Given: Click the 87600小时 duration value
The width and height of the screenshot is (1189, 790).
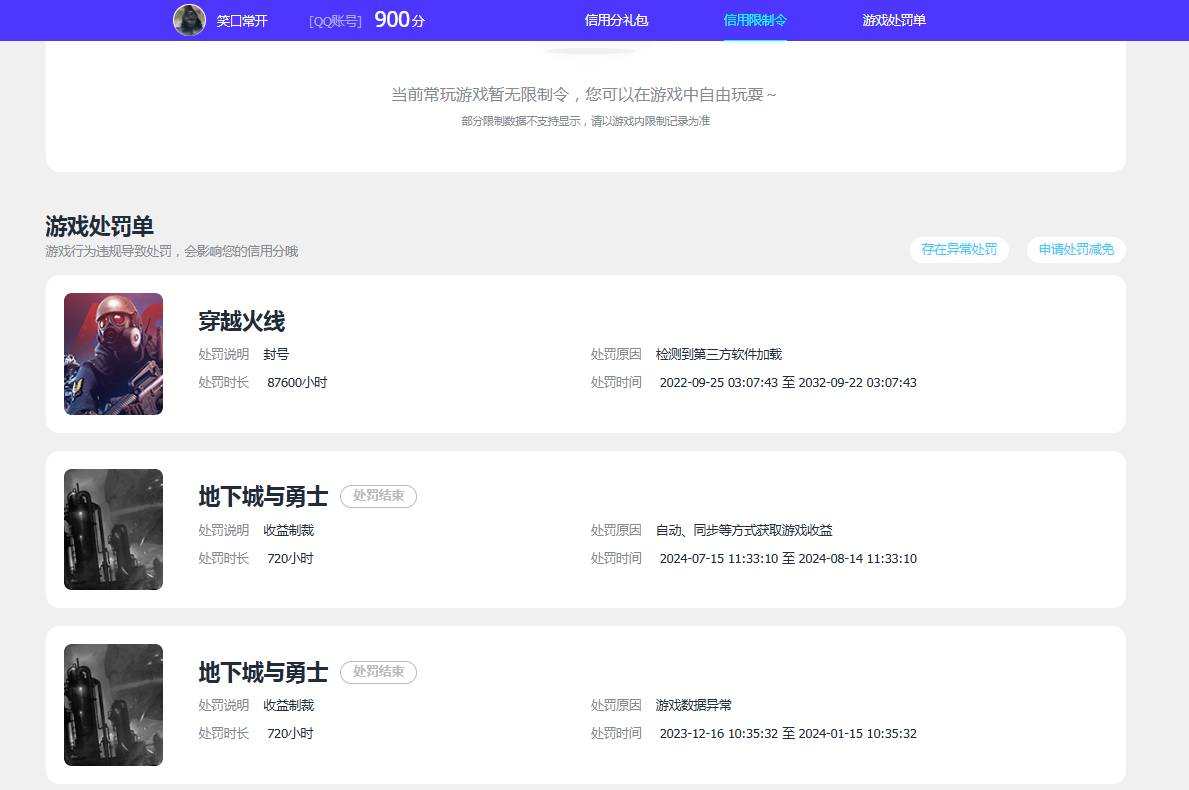Looking at the screenshot, I should [x=296, y=383].
